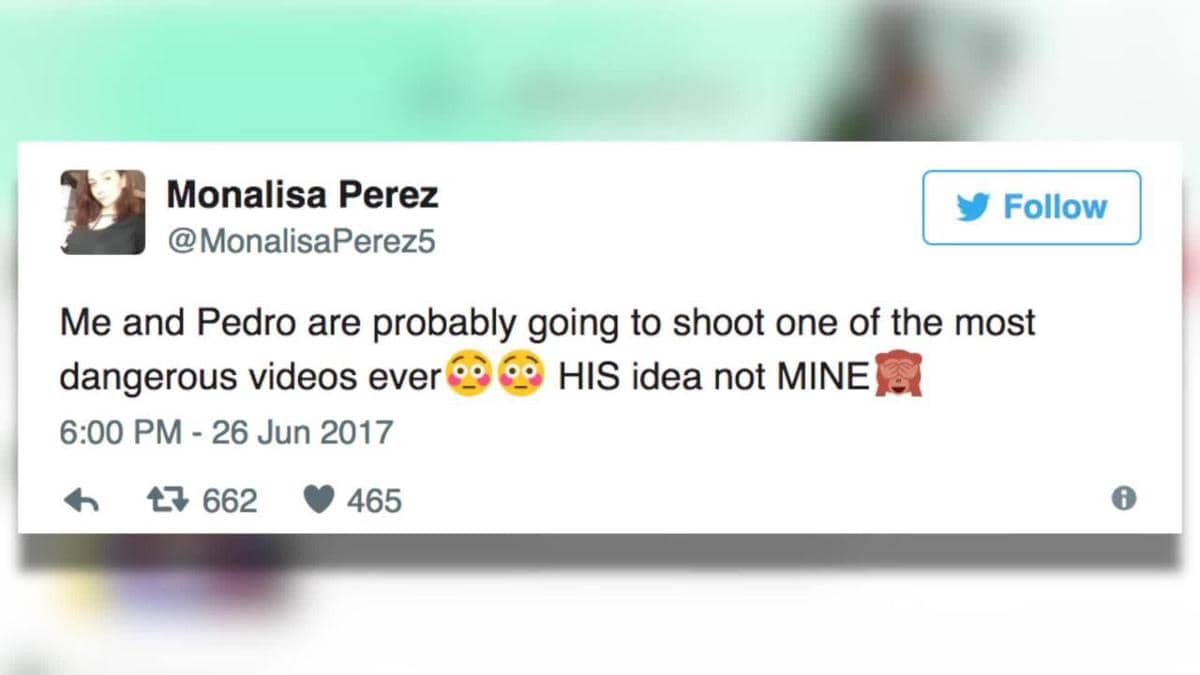Click the see-no-evil monkey emoji
The image size is (1200, 675).
897,376
